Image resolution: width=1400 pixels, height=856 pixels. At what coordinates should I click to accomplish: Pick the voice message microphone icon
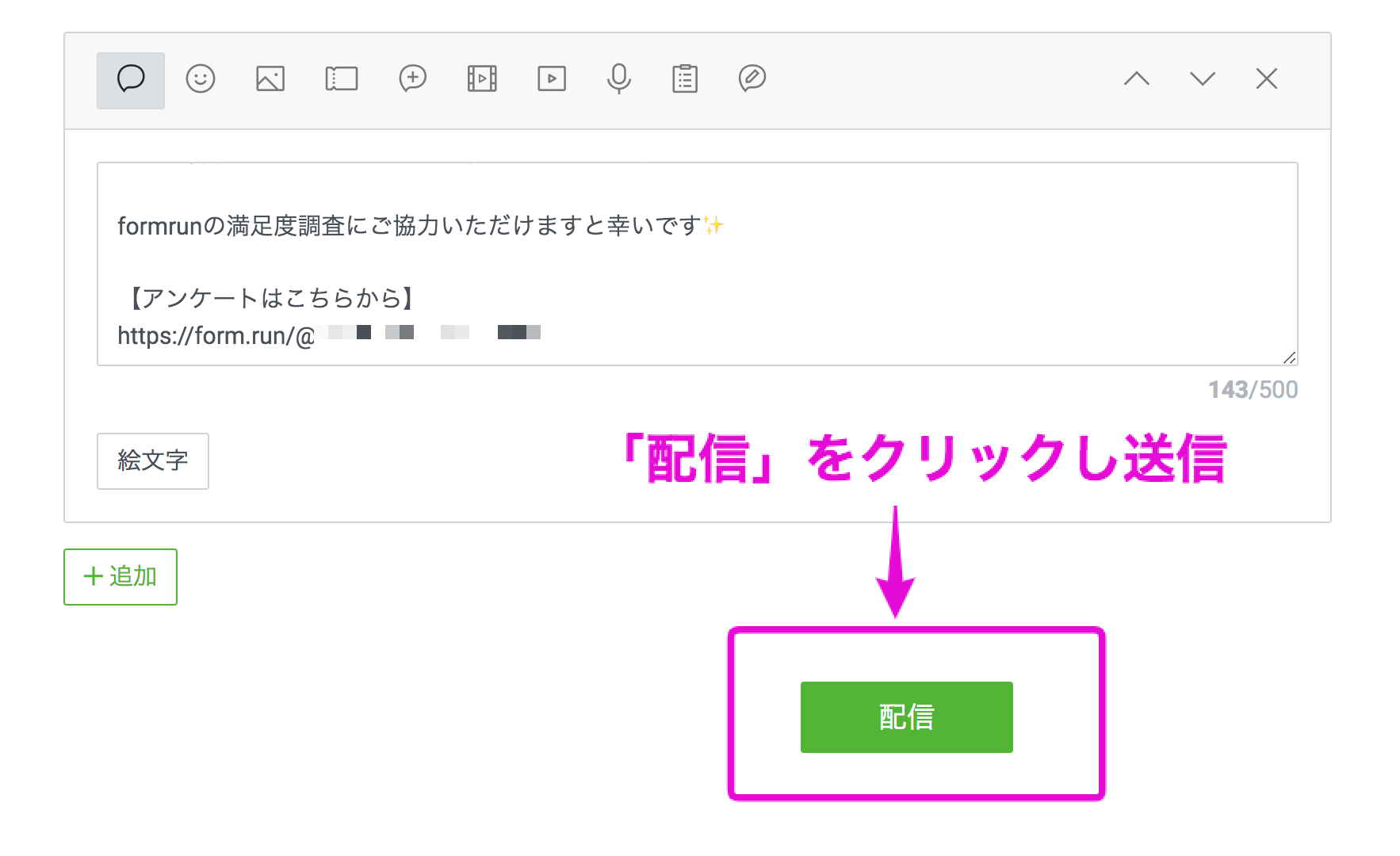click(x=619, y=79)
